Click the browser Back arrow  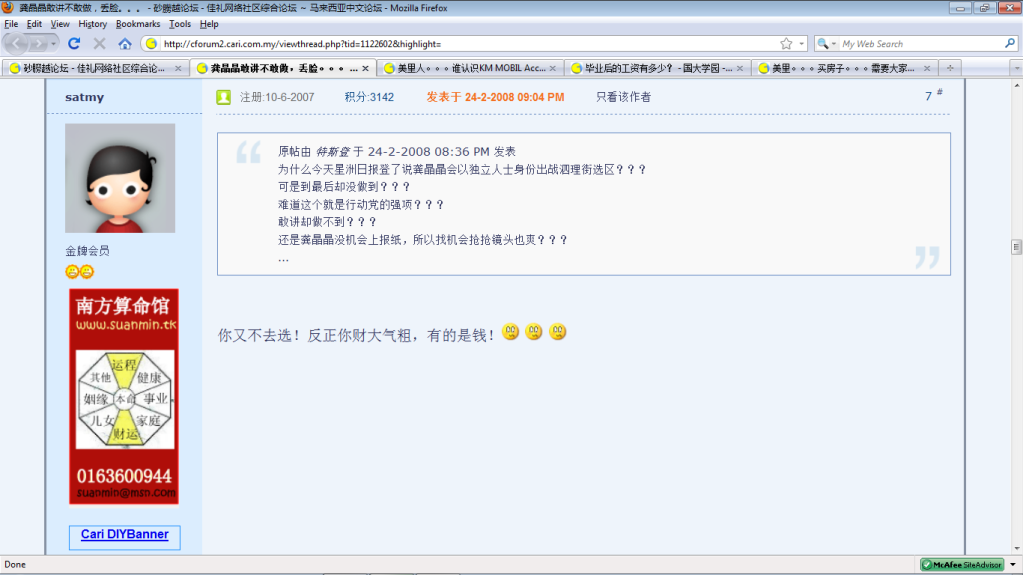20,44
